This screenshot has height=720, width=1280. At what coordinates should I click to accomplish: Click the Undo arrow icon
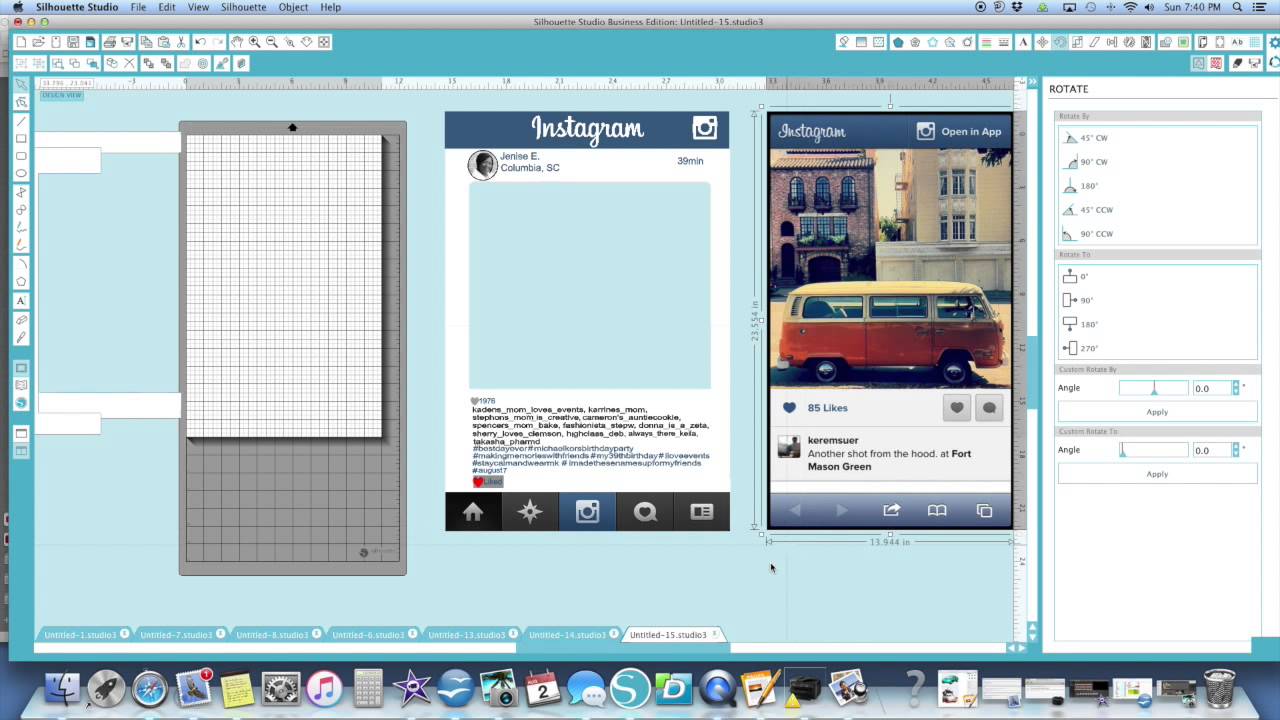pyautogui.click(x=200, y=42)
